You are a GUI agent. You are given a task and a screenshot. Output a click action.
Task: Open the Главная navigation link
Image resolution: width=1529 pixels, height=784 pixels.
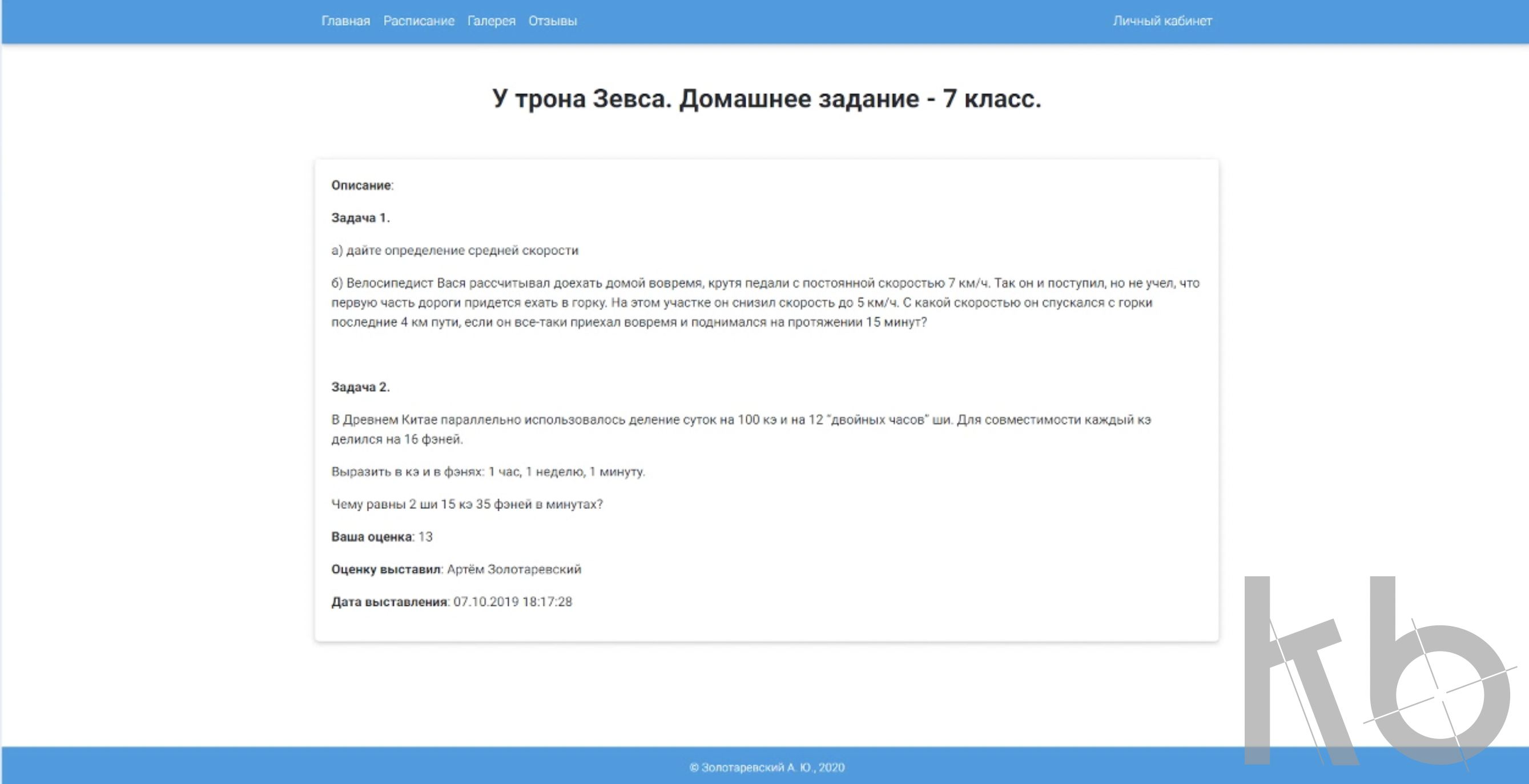click(345, 21)
